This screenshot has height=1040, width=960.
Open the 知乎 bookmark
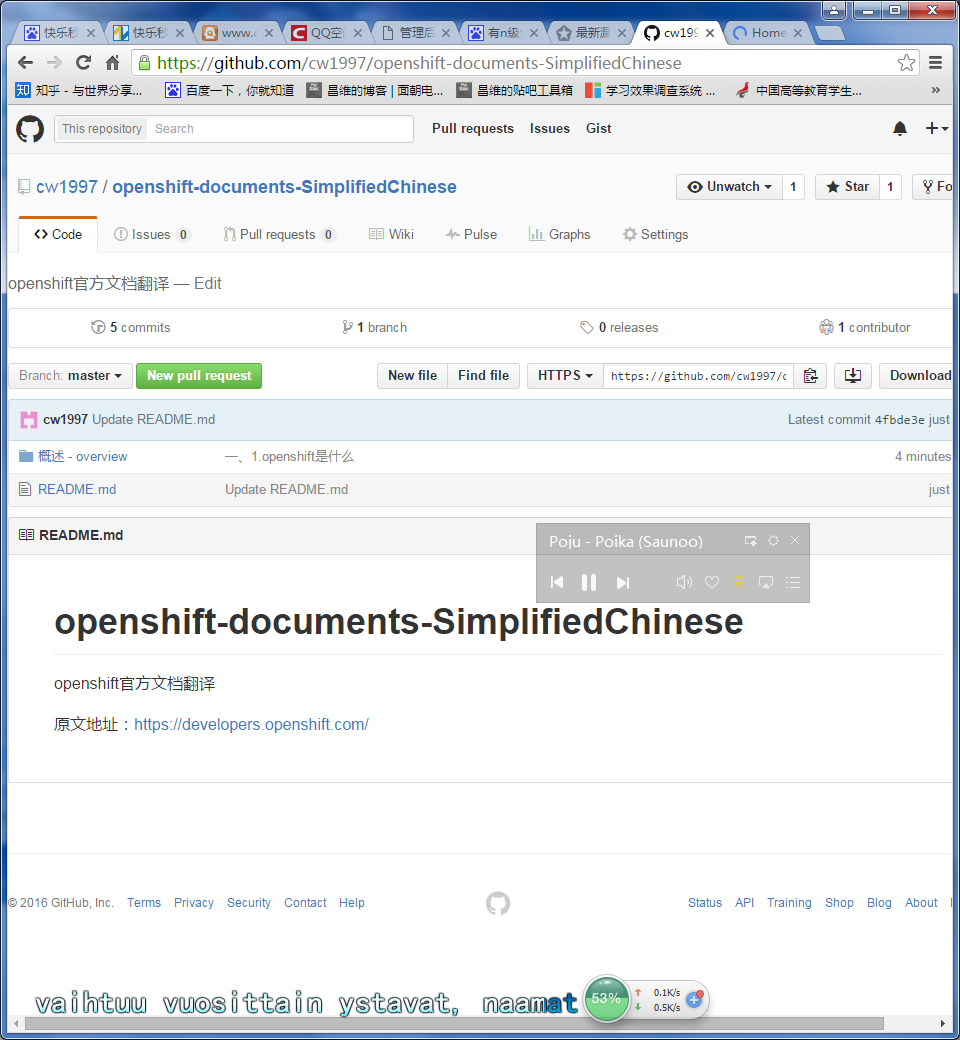(80, 90)
